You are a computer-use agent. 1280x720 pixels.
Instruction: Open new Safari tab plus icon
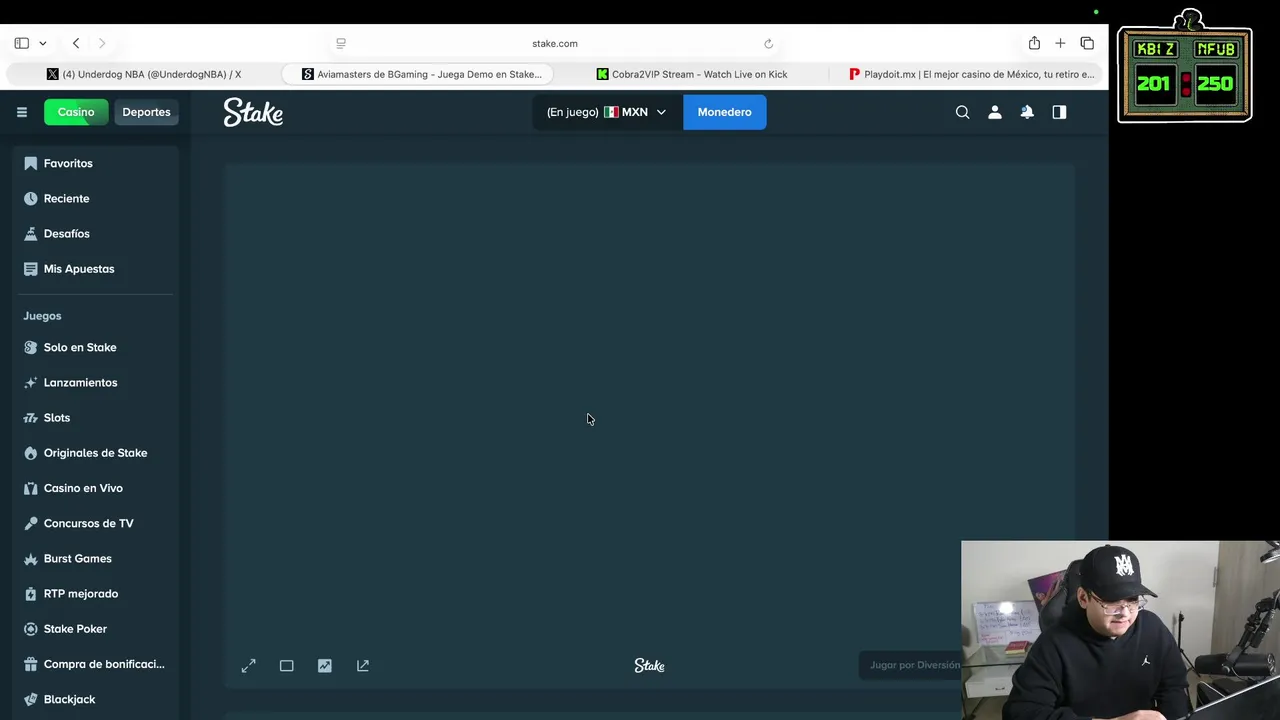(x=1060, y=43)
